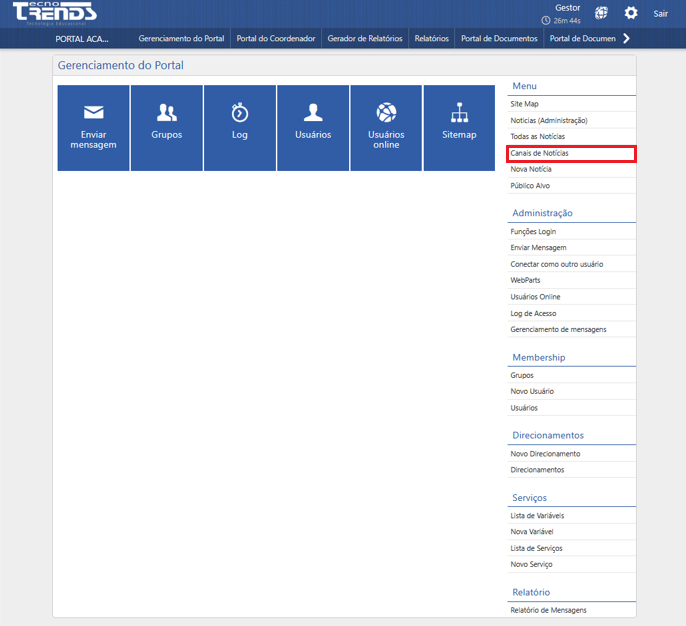Open Lista de Variáveis link

click(x=537, y=515)
